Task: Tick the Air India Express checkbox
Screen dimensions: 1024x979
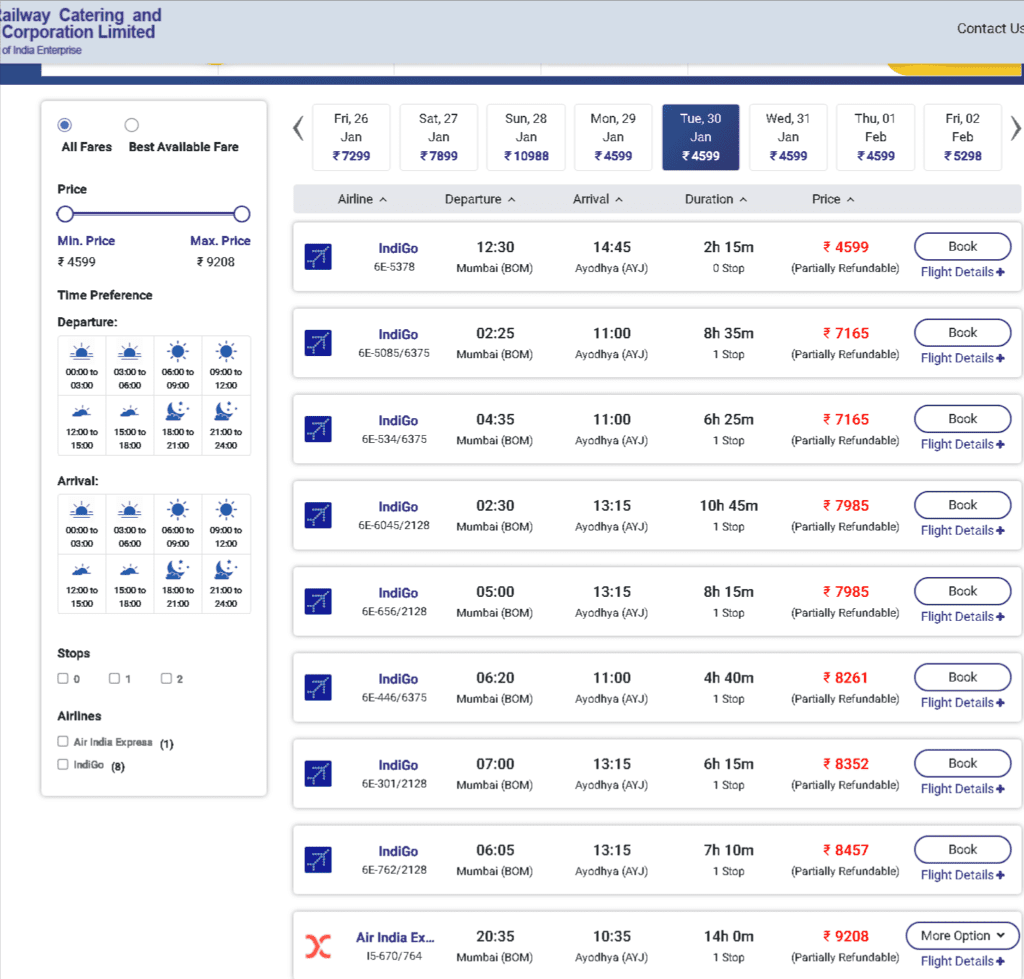Action: click(x=63, y=742)
